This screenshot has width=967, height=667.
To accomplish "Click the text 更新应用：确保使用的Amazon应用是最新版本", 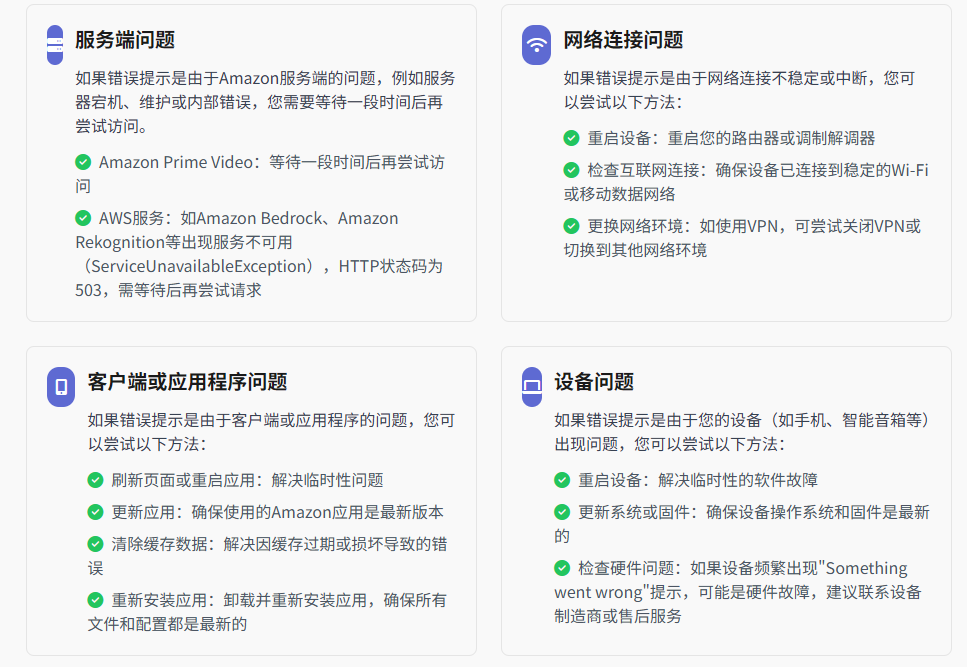I will pyautogui.click(x=278, y=512).
